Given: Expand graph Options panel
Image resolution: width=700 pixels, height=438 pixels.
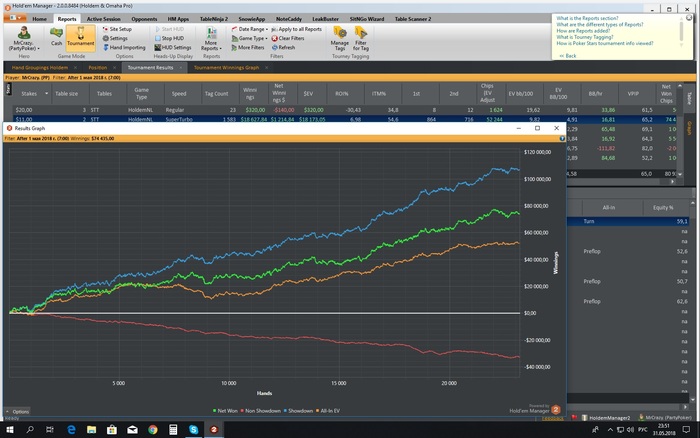Looking at the screenshot, I should pyautogui.click(x=17, y=412).
